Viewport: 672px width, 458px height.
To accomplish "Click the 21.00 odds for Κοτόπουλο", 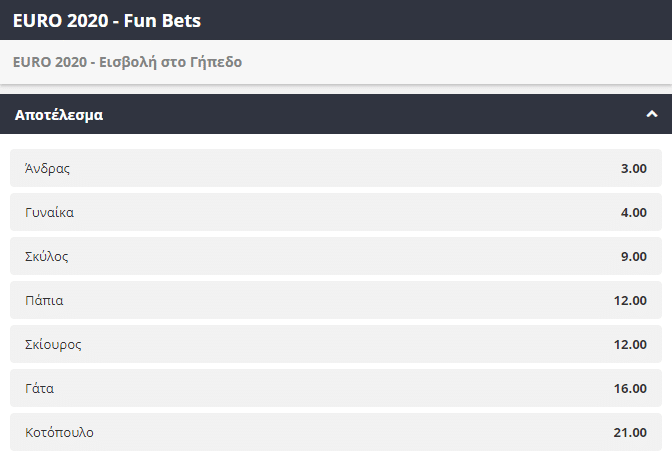I will (630, 432).
